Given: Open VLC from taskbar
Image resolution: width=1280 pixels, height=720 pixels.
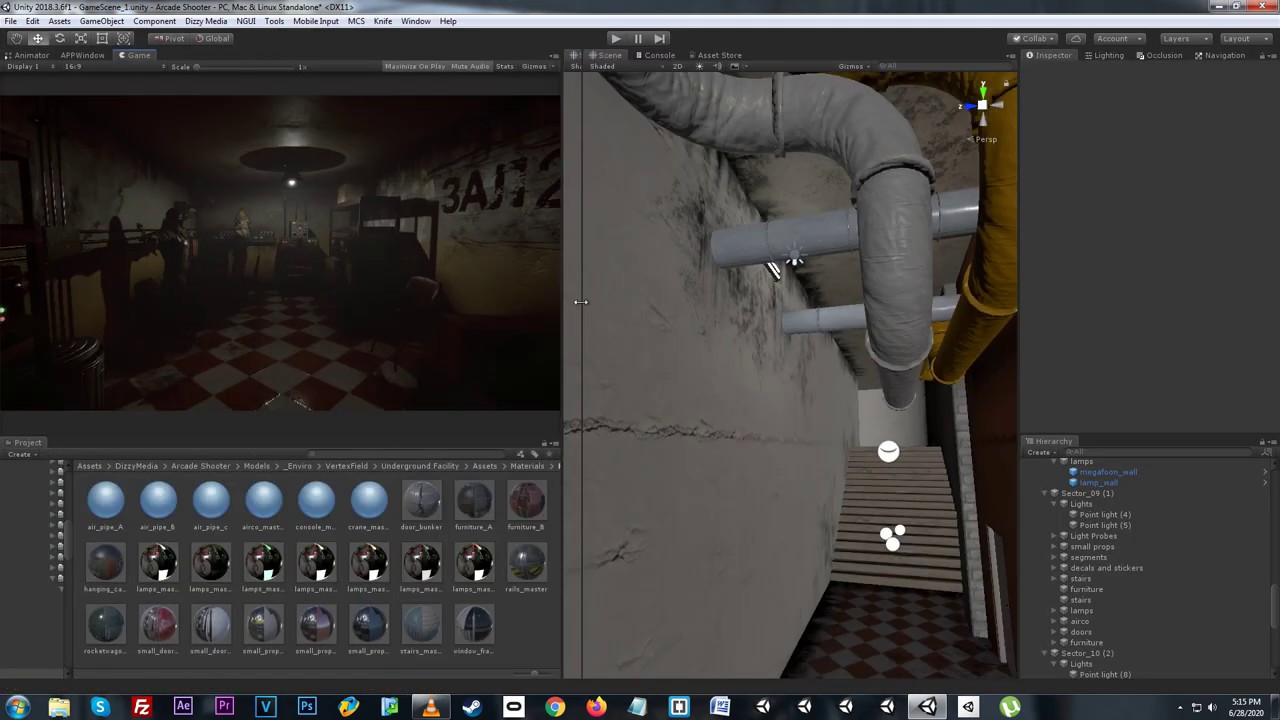Looking at the screenshot, I should click(431, 707).
